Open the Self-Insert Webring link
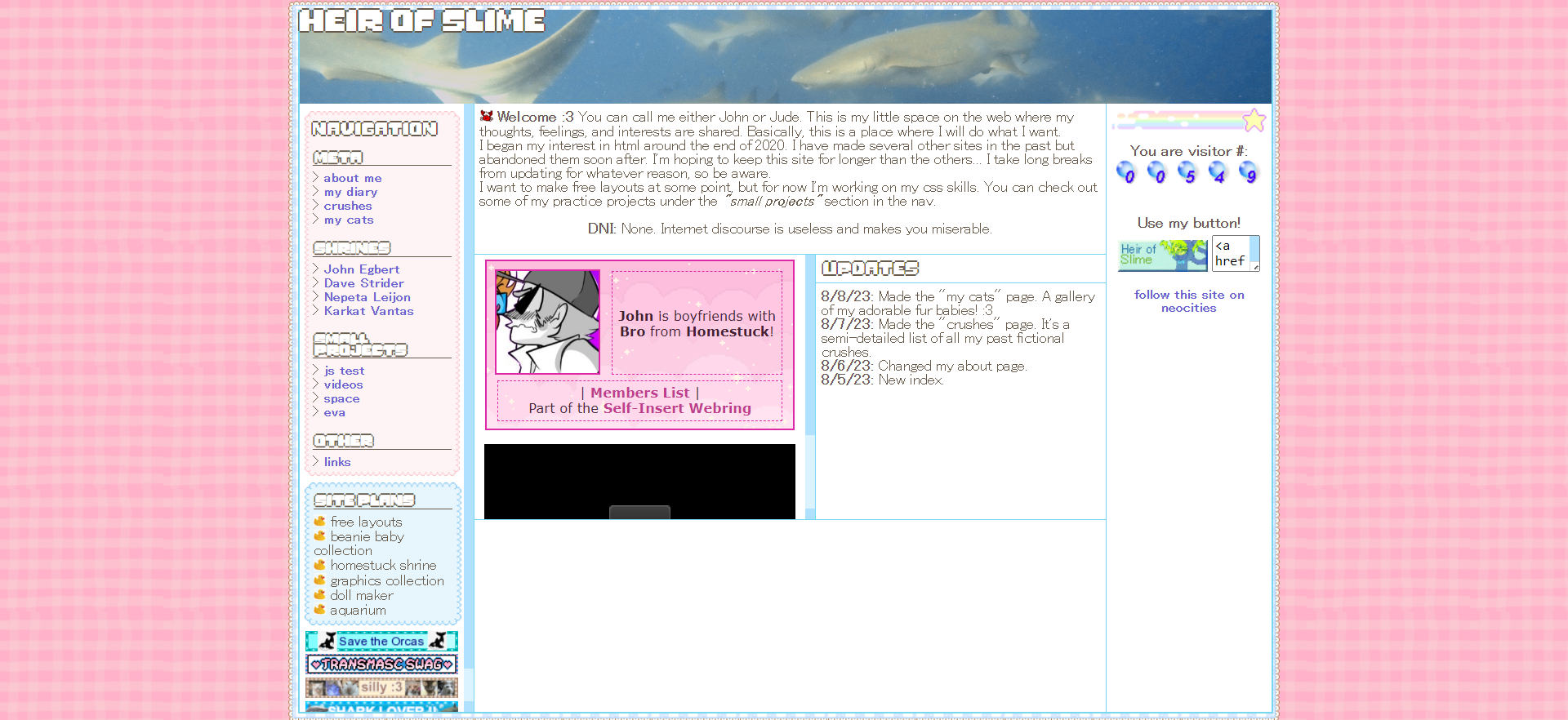 pyautogui.click(x=677, y=408)
